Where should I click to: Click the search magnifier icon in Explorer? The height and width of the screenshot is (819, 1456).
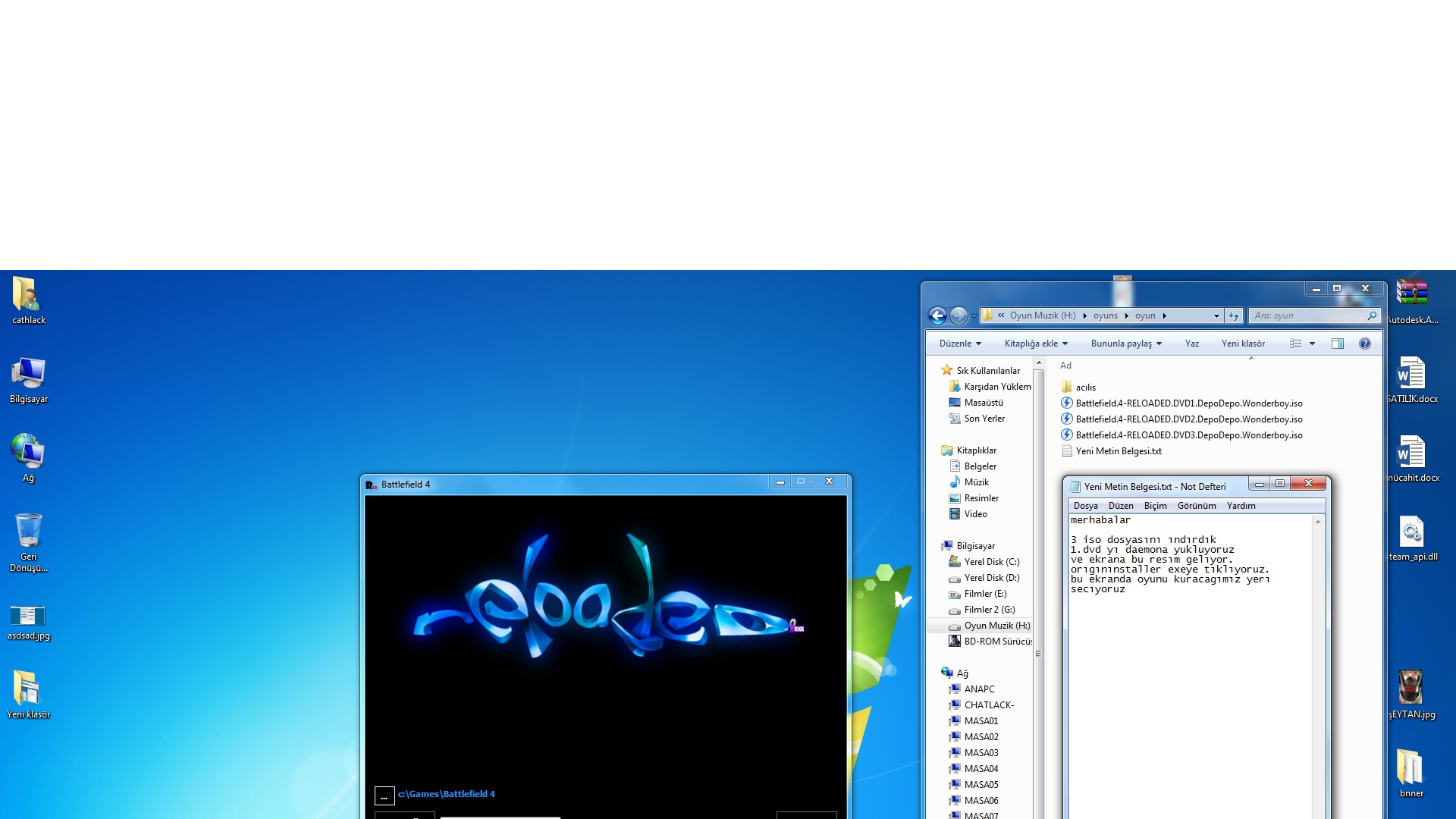(x=1371, y=315)
